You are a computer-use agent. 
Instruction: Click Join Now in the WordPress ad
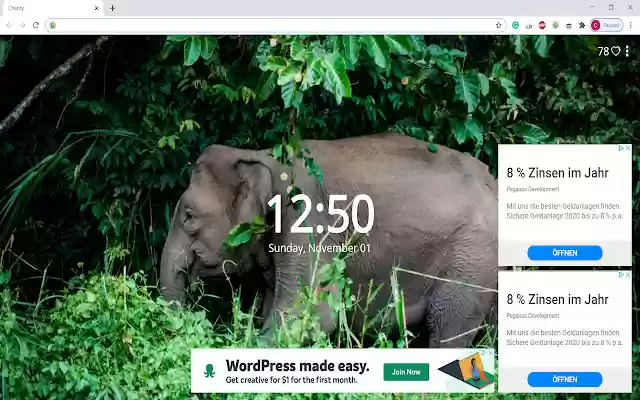(x=406, y=372)
